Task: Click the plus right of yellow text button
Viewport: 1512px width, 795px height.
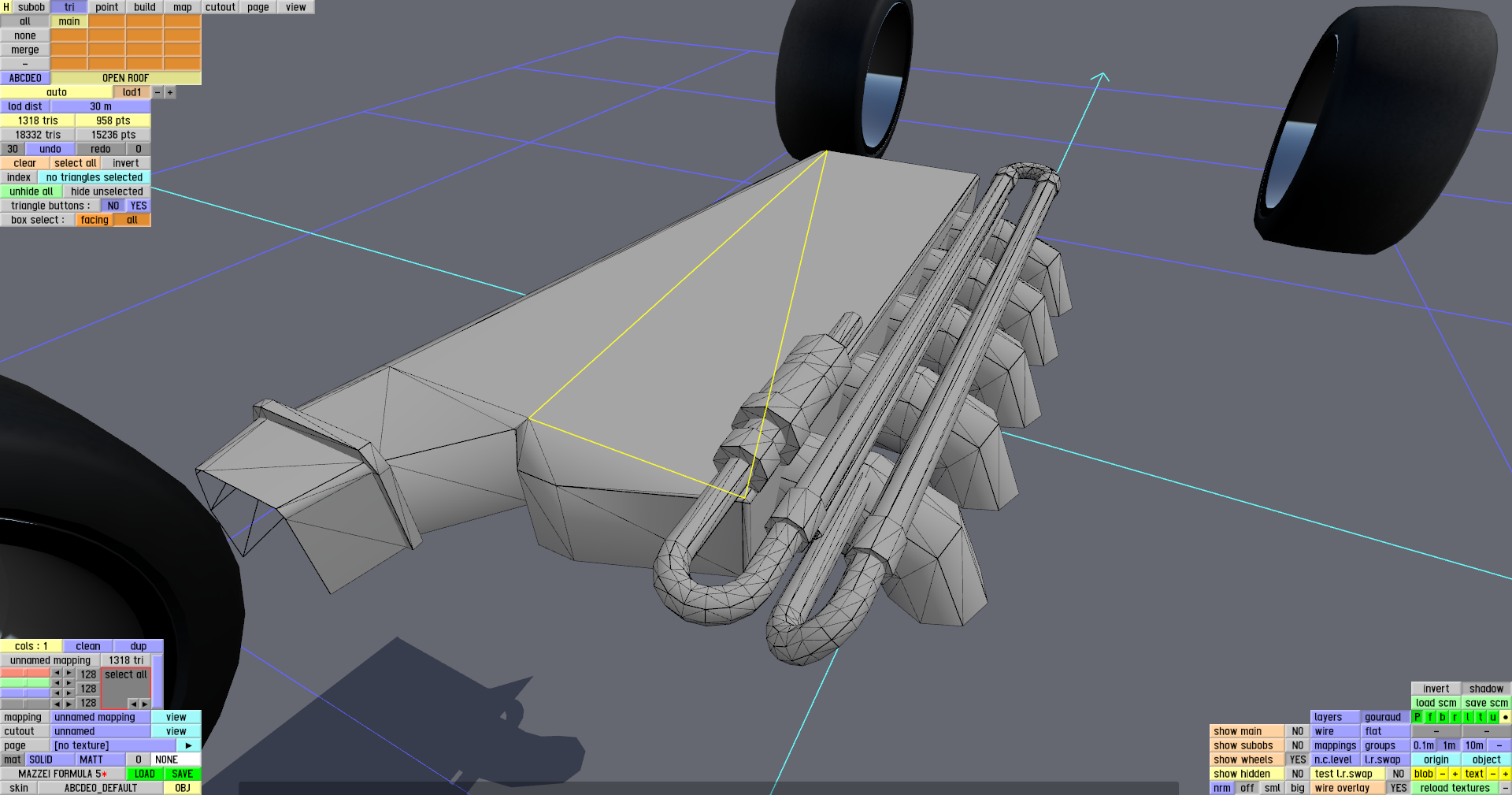Action: pos(1506,774)
